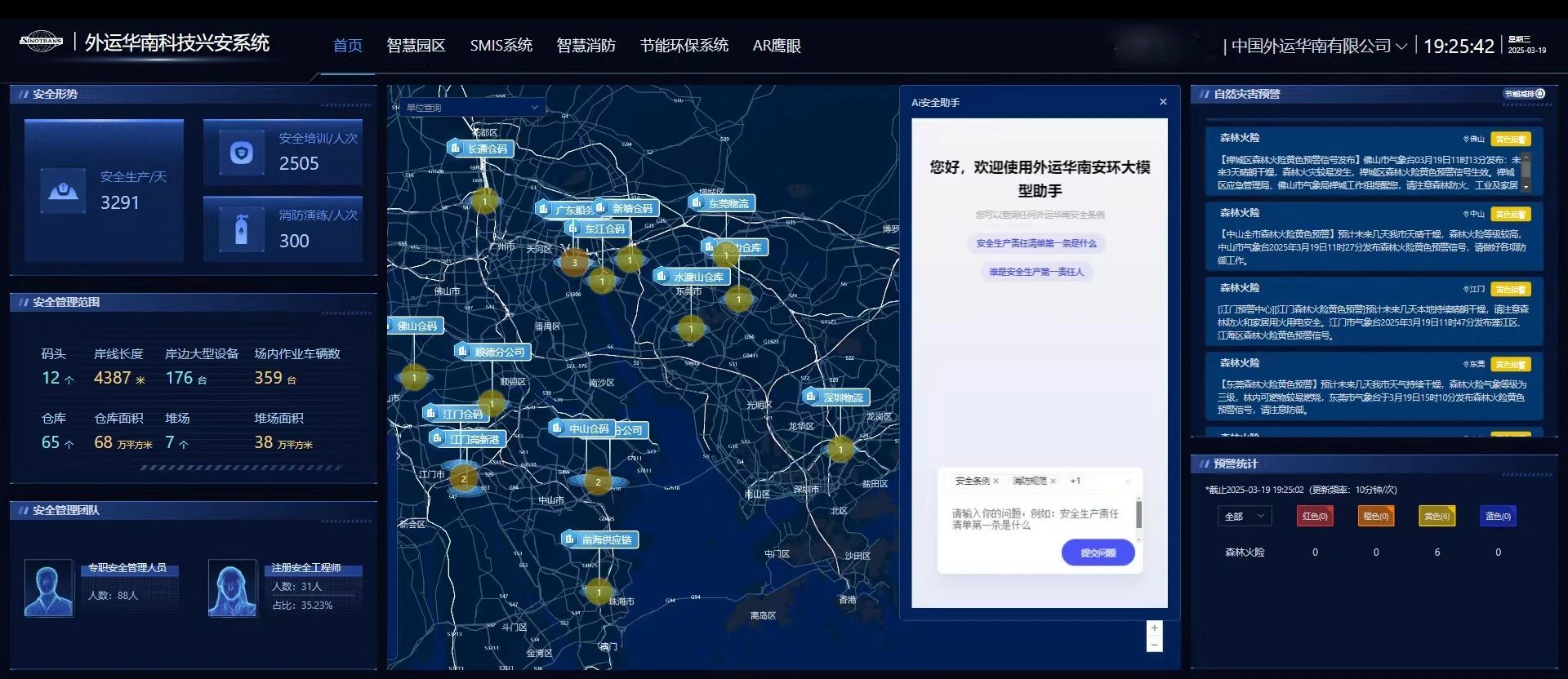The width and height of the screenshot is (1568, 679).
Task: Select the 前海供应链 map marker
Action: (600, 539)
